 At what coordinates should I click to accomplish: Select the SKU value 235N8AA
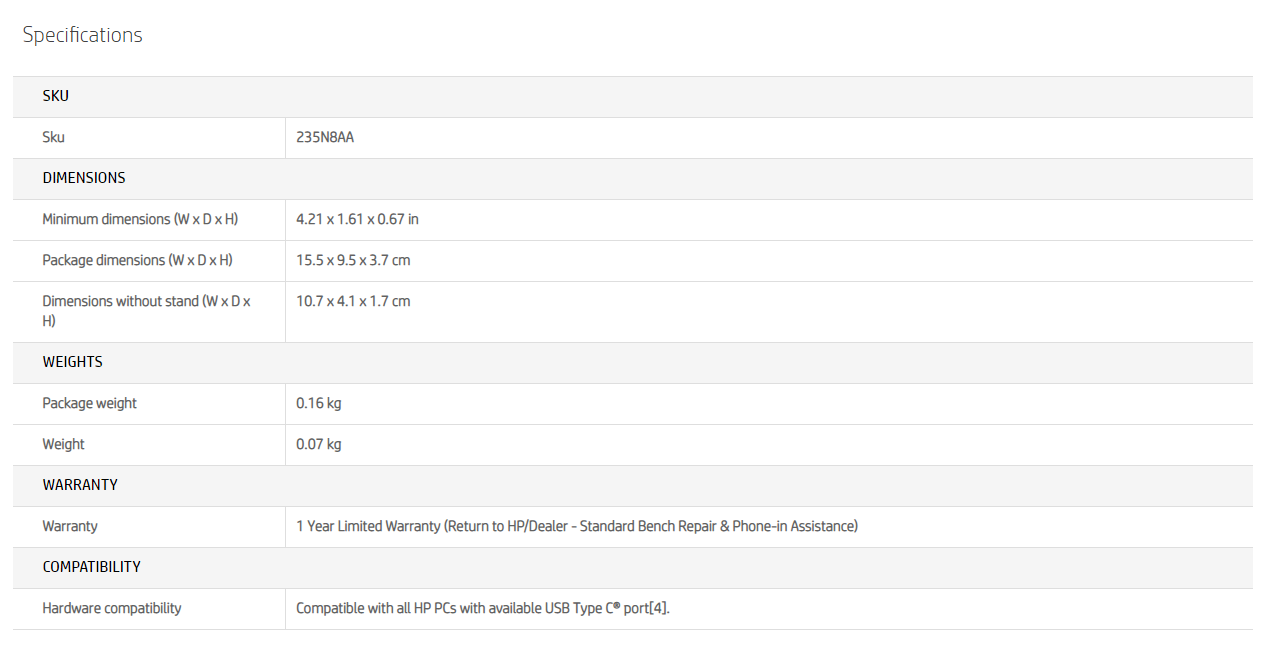coord(325,137)
